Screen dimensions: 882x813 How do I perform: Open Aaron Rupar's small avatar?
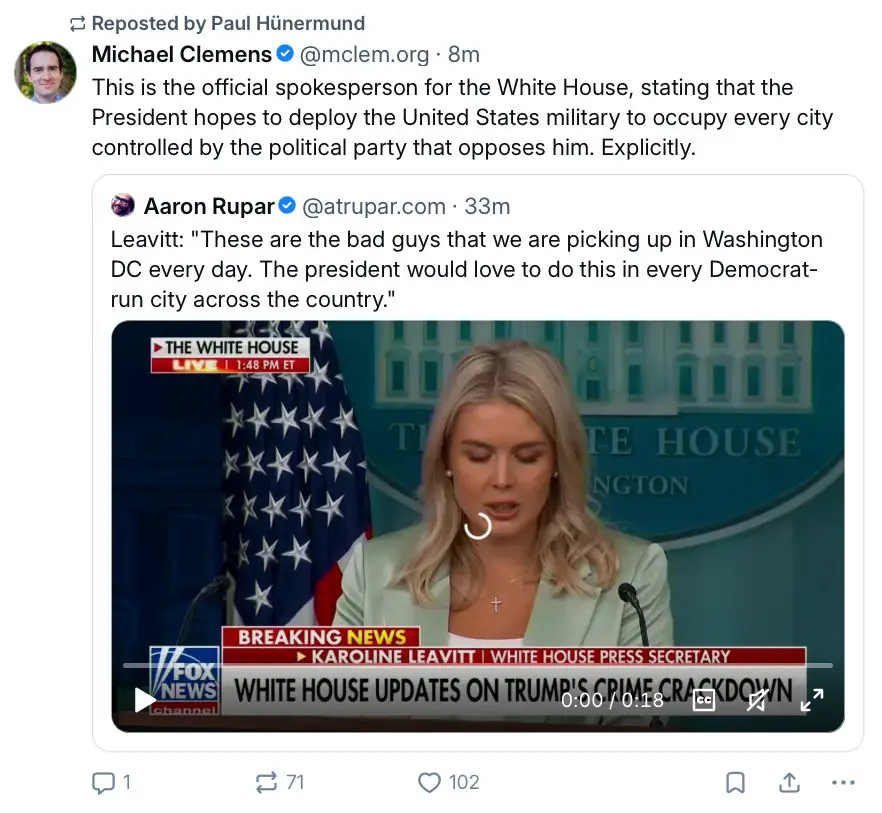[123, 206]
